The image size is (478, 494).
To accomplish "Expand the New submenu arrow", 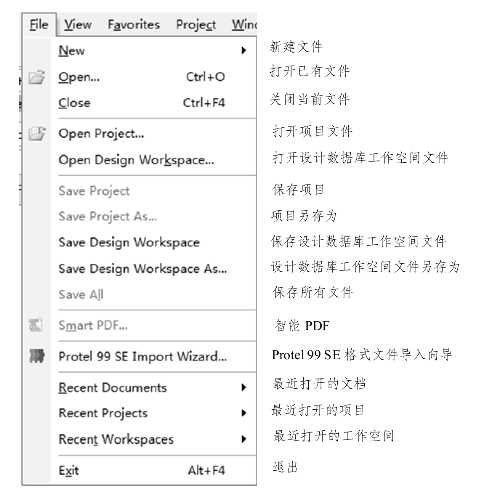I will 244,51.
